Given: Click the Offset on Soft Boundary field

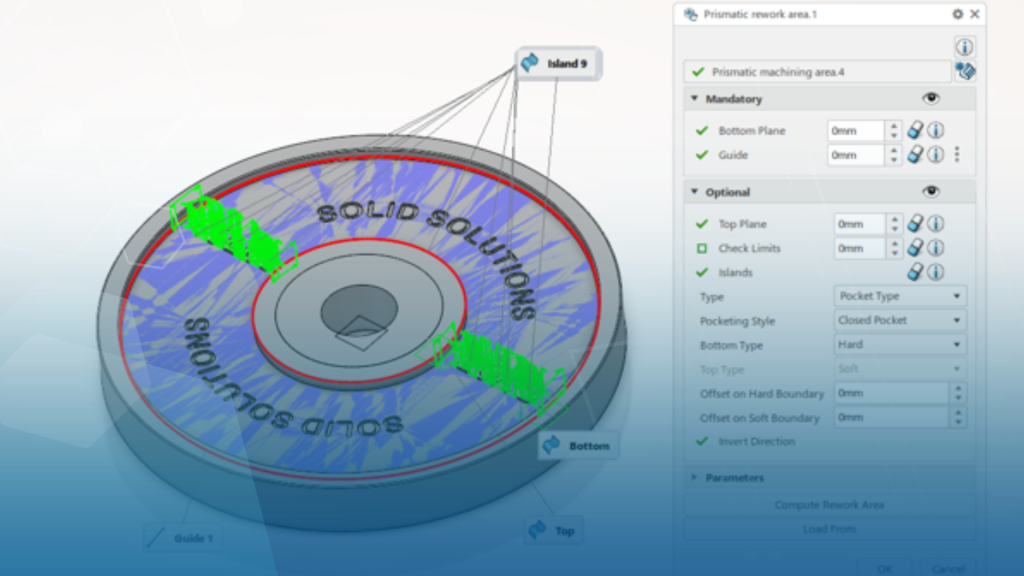Looking at the screenshot, I should tap(892, 417).
